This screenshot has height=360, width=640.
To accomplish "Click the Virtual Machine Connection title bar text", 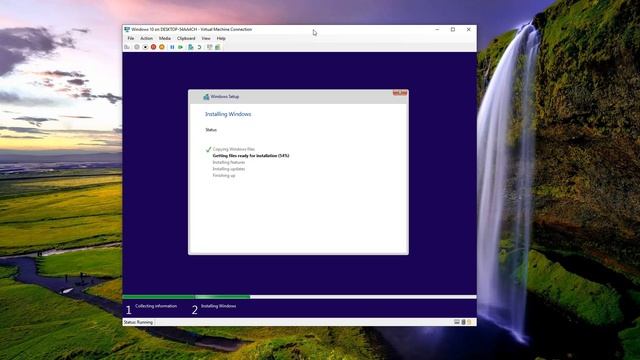I will [192, 29].
